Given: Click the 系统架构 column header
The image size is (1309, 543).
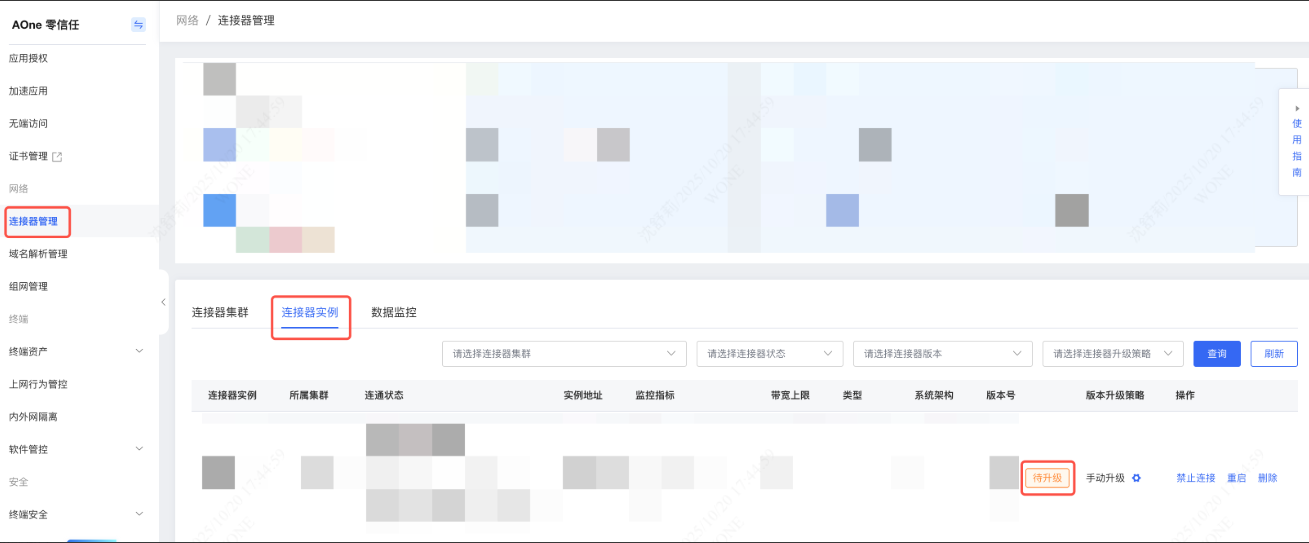Looking at the screenshot, I should tap(934, 396).
